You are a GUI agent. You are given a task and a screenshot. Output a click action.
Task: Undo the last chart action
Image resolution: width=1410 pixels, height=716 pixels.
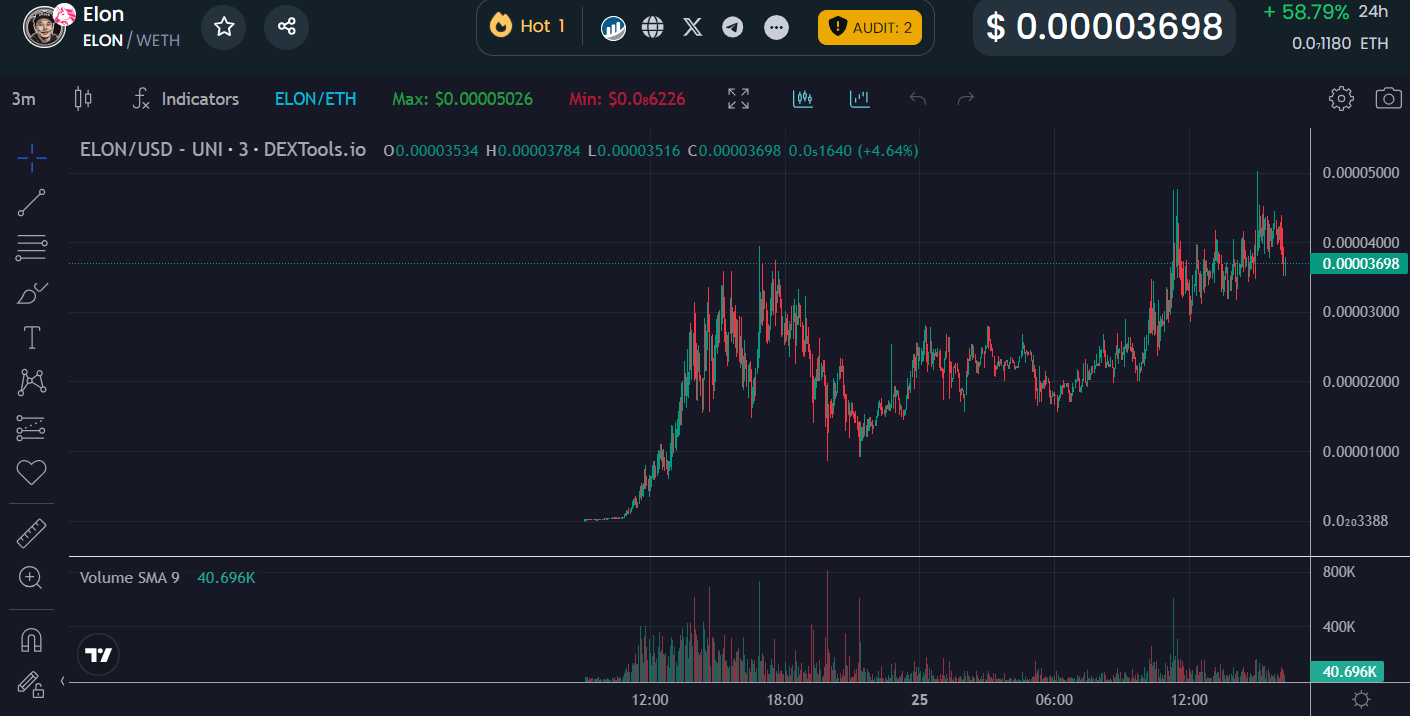[918, 98]
